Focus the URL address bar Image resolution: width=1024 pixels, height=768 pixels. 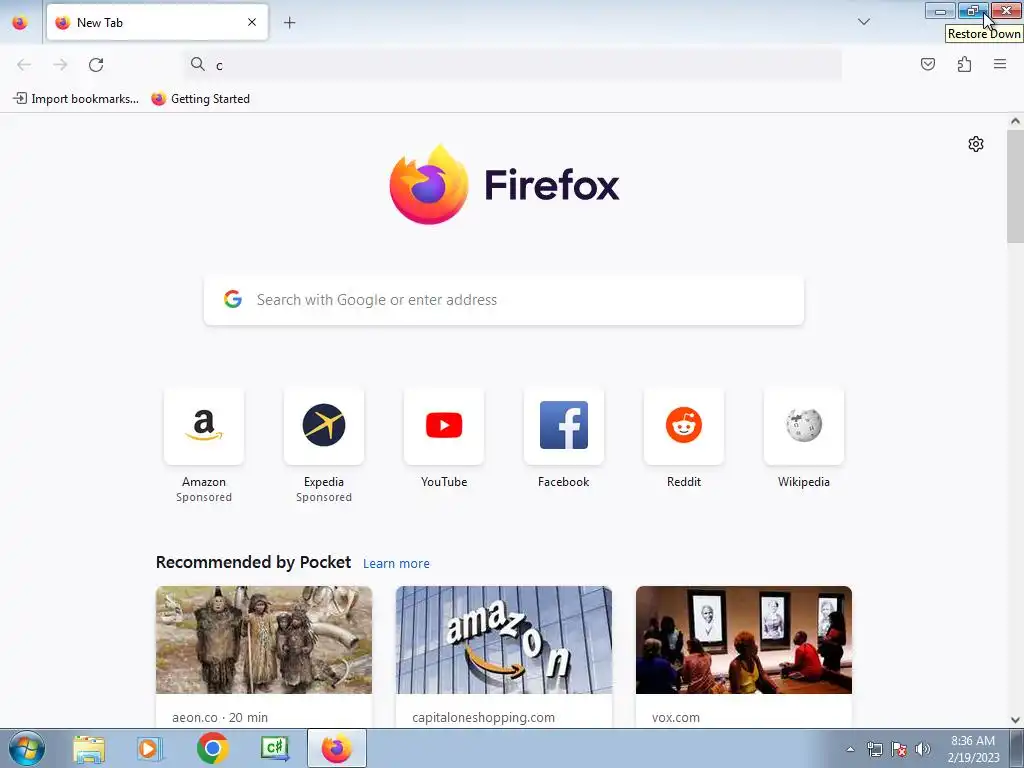[513, 65]
